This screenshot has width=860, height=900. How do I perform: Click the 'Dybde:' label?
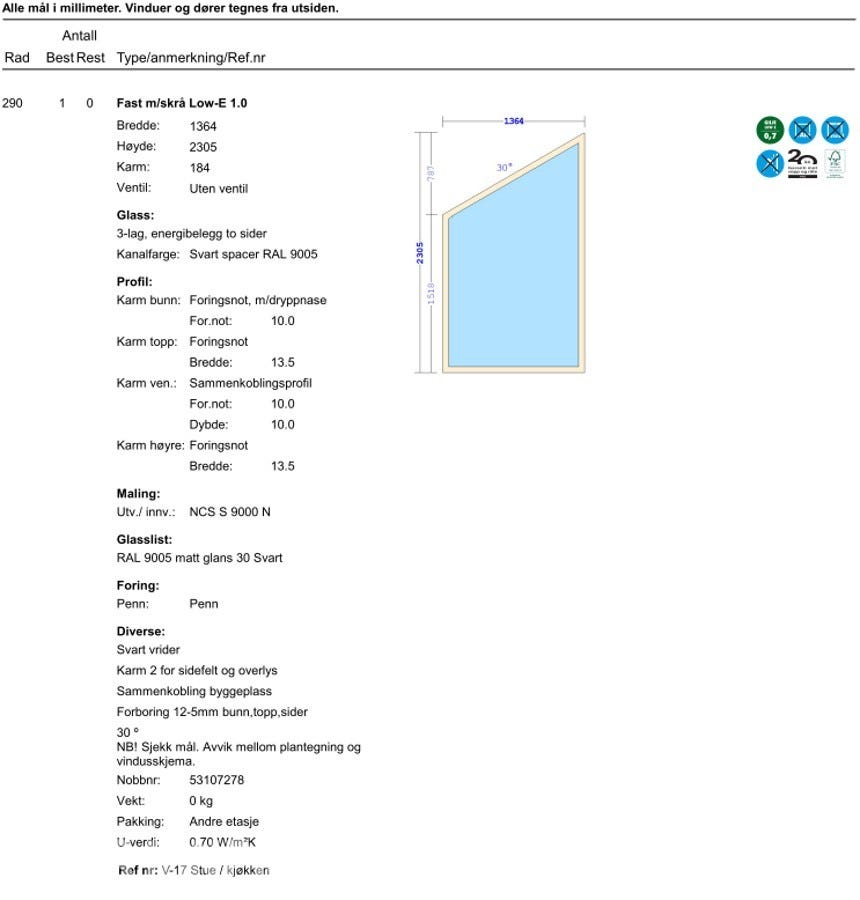pyautogui.click(x=208, y=425)
